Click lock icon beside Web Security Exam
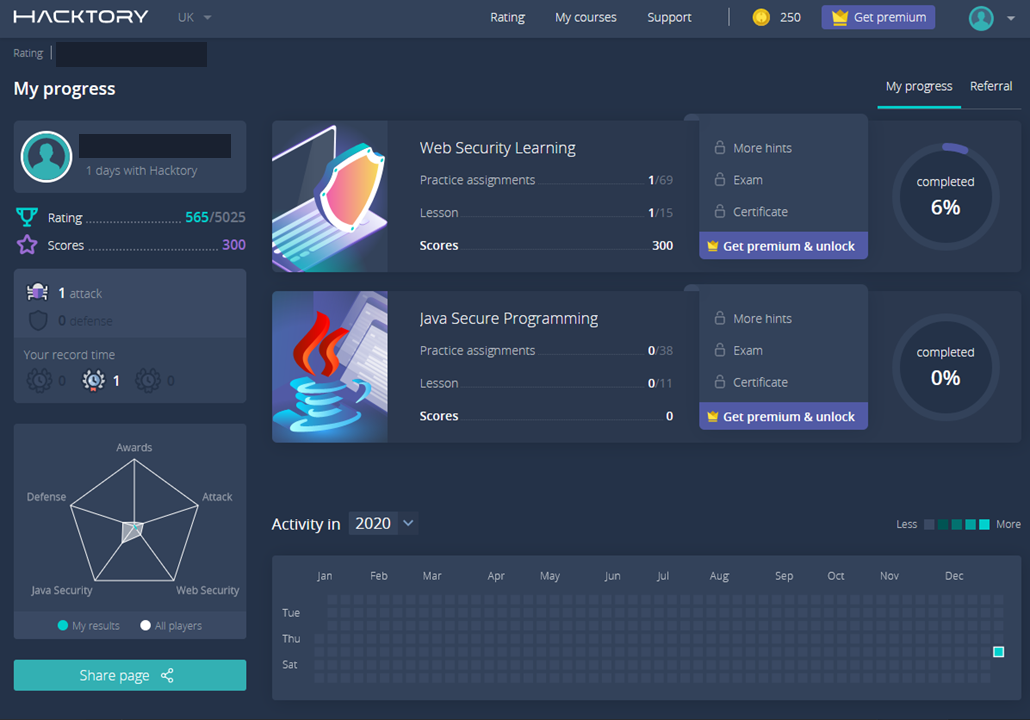The height and width of the screenshot is (720, 1030). (720, 179)
